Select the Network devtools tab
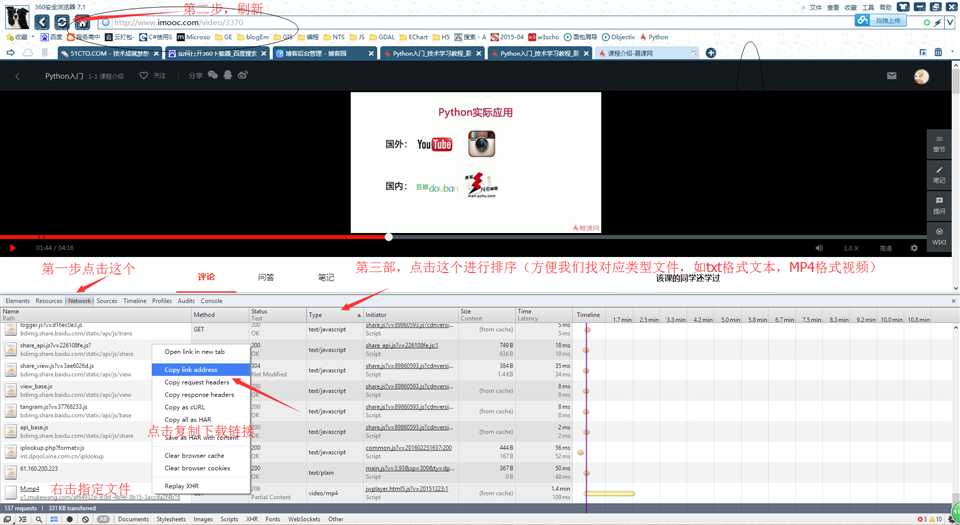Image resolution: width=960 pixels, height=525 pixels. 80,301
